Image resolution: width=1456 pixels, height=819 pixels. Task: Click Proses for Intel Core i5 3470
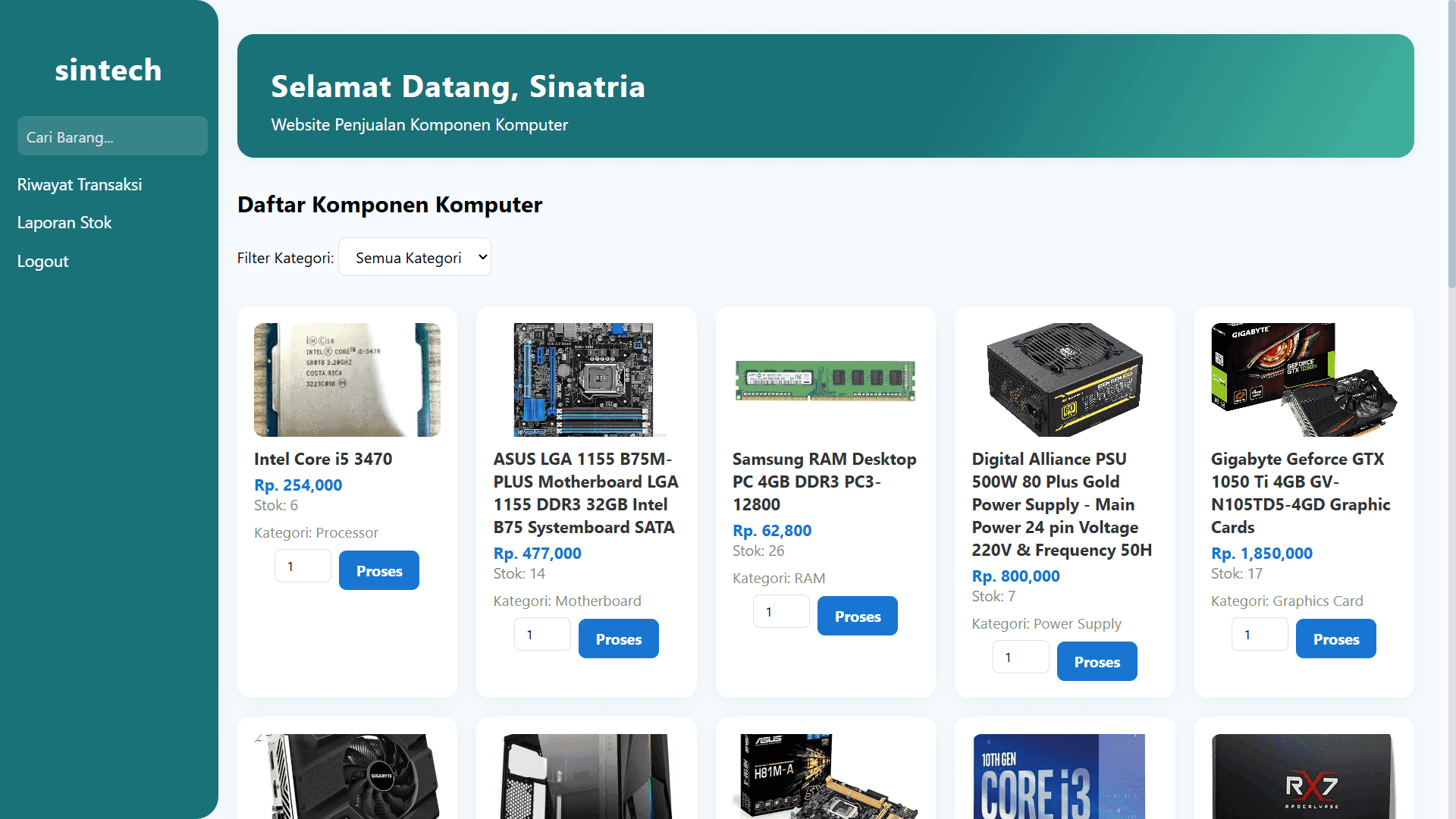379,570
